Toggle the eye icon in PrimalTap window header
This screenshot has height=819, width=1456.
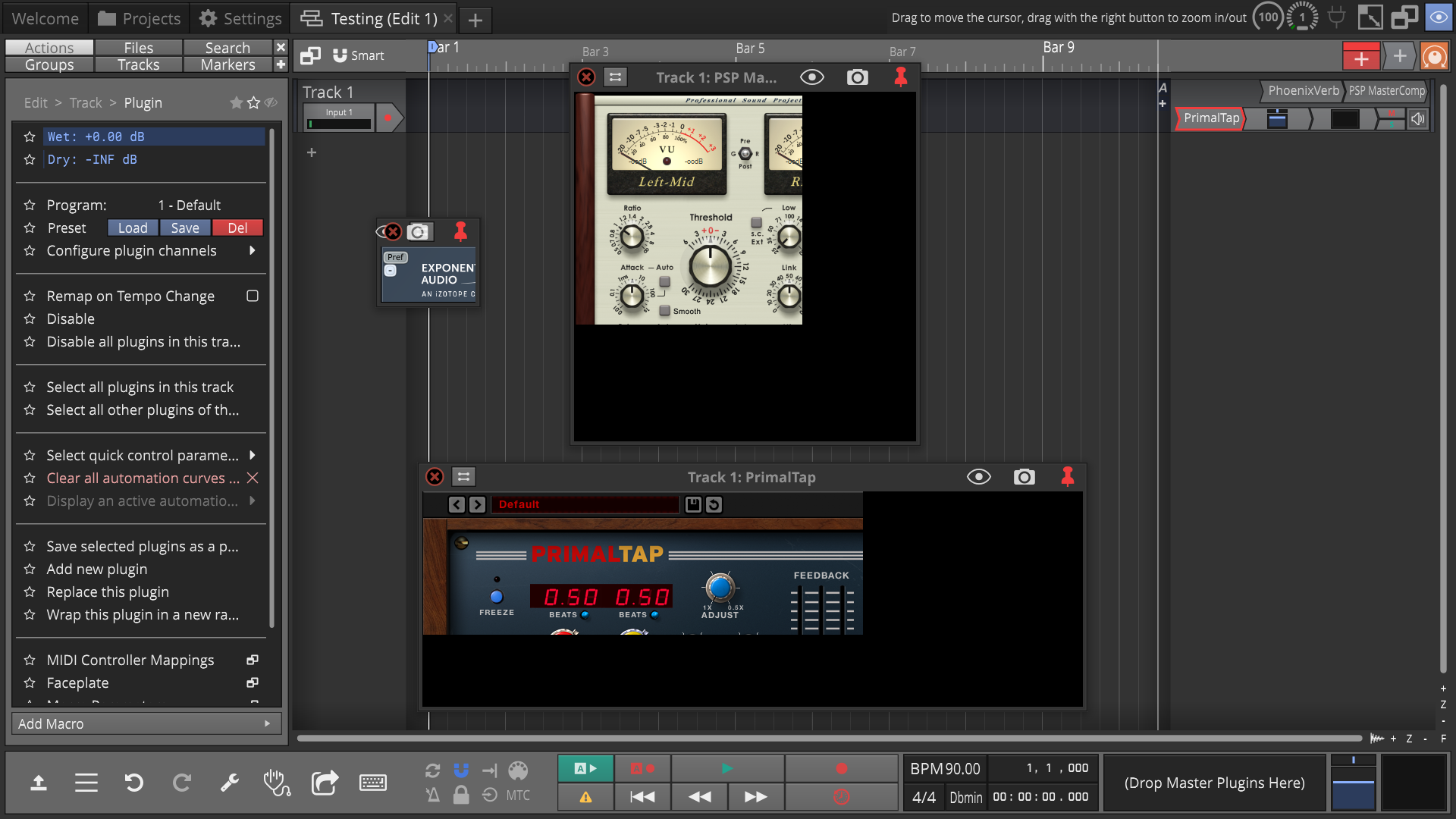coord(979,477)
